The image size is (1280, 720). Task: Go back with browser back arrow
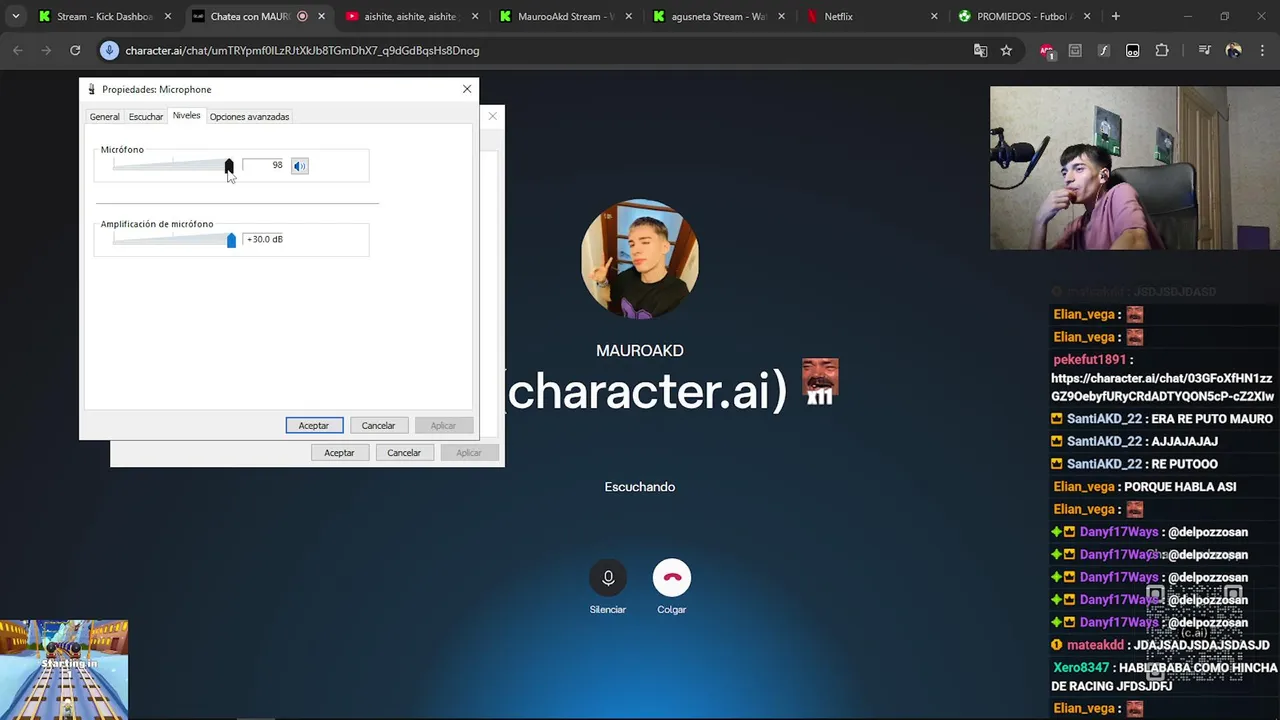18,50
